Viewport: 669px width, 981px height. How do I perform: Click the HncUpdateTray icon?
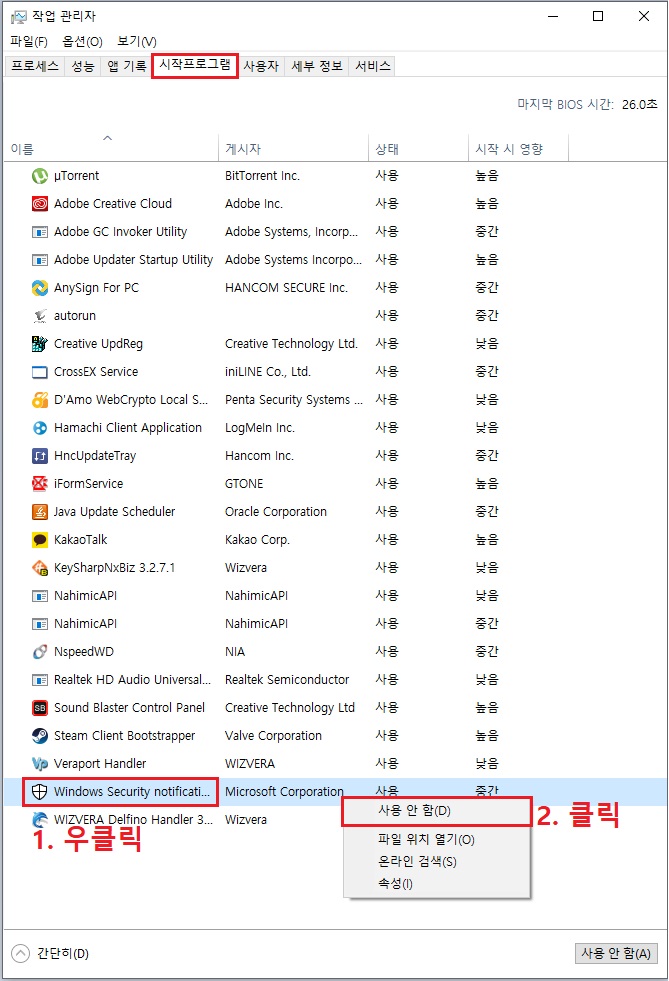[x=39, y=456]
